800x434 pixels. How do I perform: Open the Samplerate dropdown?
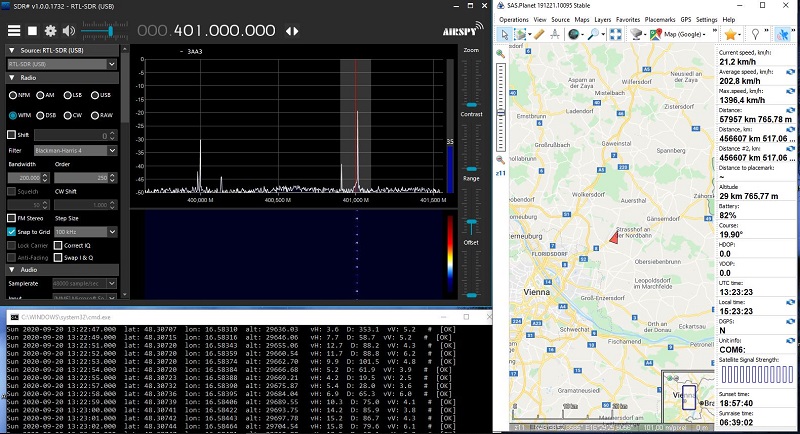click(112, 284)
